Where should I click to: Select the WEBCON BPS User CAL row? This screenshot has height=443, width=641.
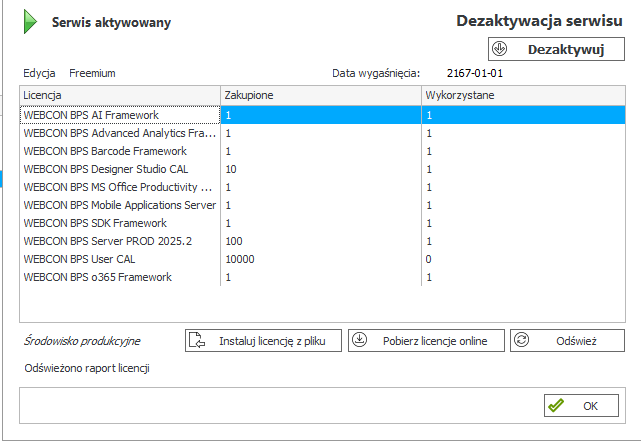pyautogui.click(x=323, y=259)
